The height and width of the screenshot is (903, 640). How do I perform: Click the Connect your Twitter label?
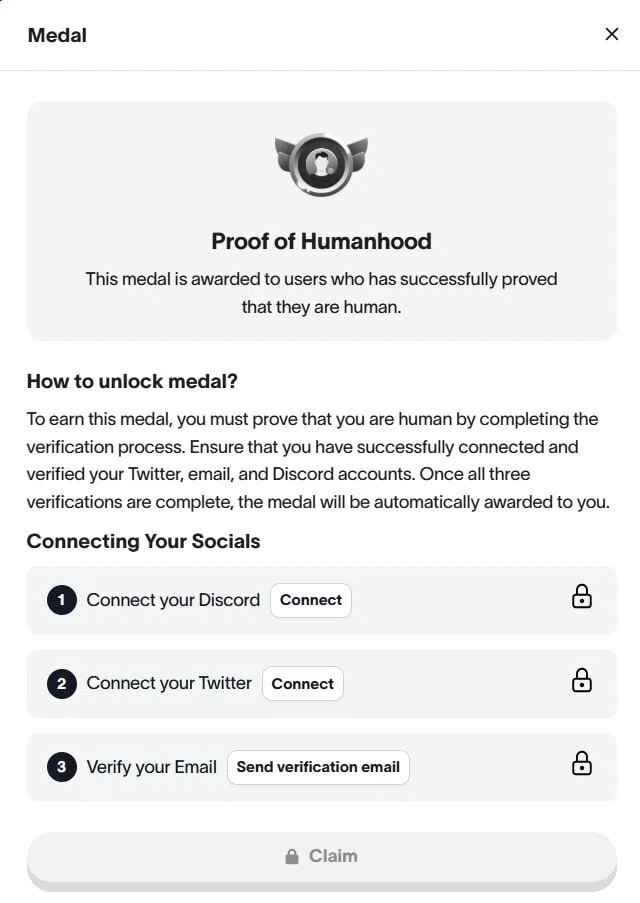(169, 684)
